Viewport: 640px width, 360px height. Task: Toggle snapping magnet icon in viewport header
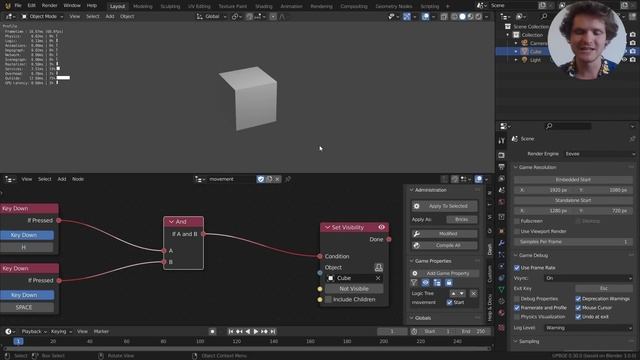point(249,16)
